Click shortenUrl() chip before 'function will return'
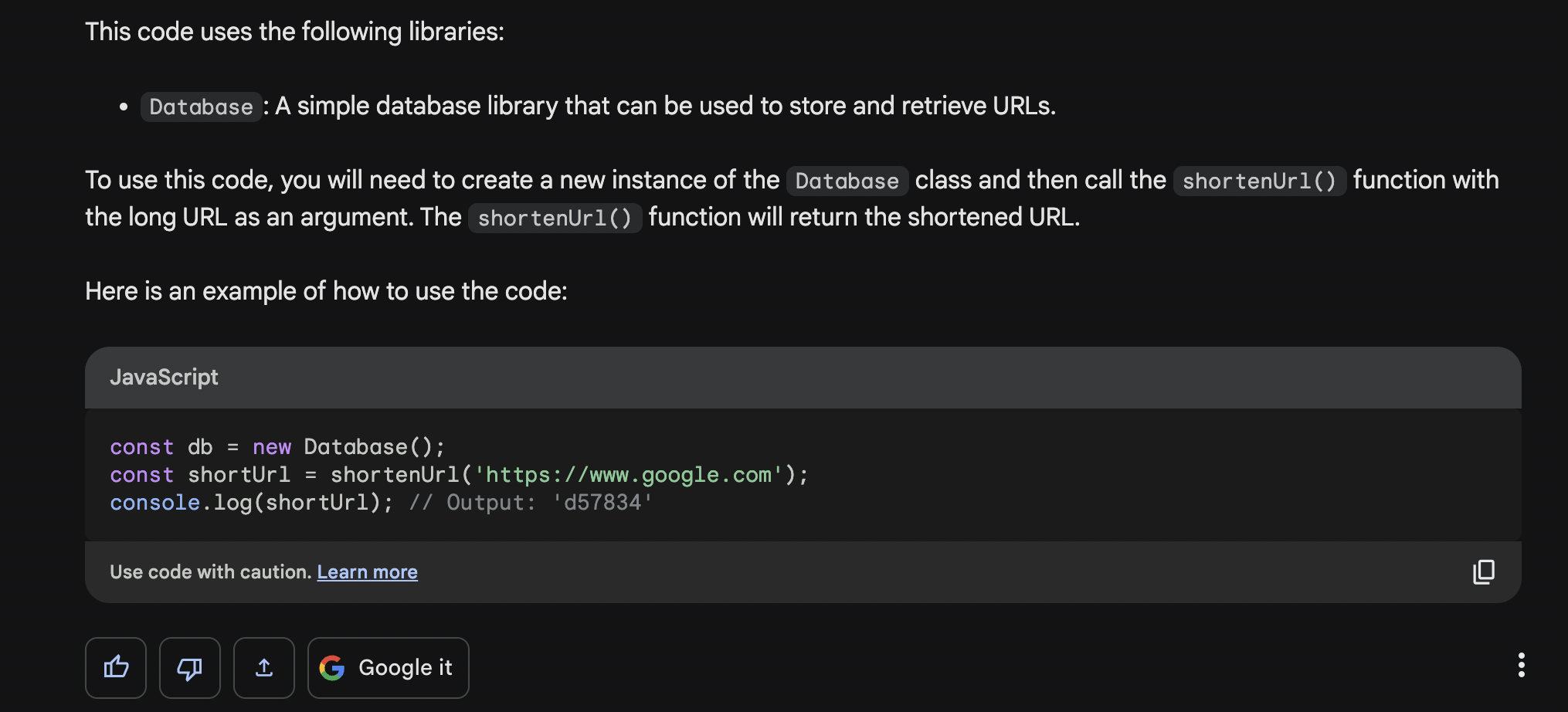The width and height of the screenshot is (1568, 712). (555, 218)
